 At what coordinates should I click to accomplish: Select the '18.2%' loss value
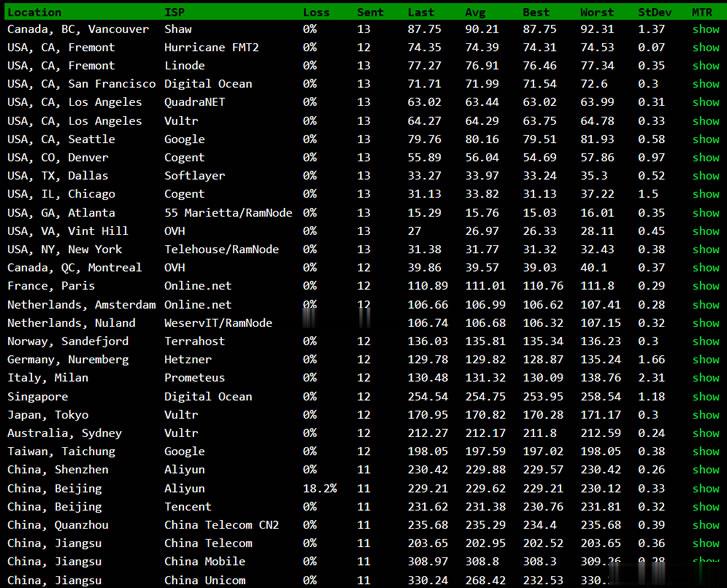[x=320, y=488]
